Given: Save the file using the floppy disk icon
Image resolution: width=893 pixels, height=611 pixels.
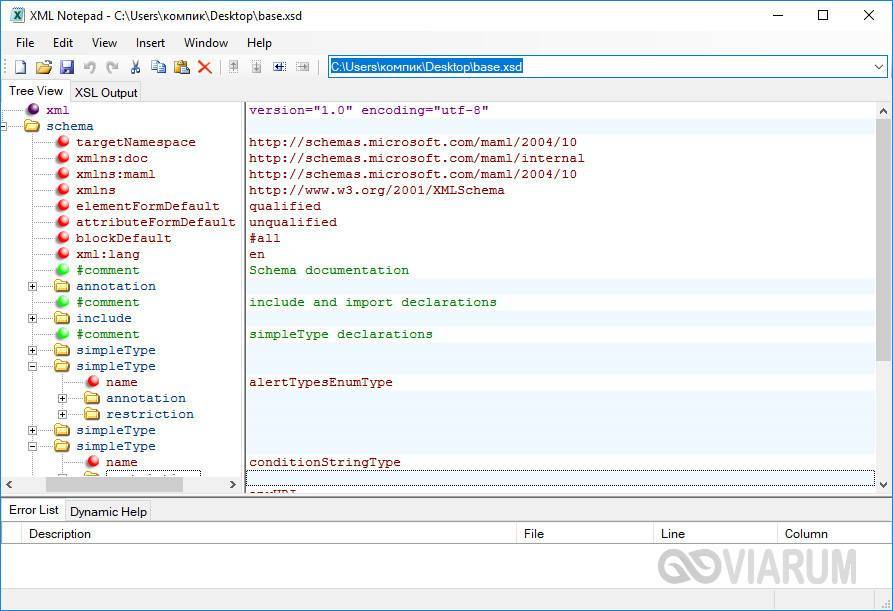Looking at the screenshot, I should [66, 67].
